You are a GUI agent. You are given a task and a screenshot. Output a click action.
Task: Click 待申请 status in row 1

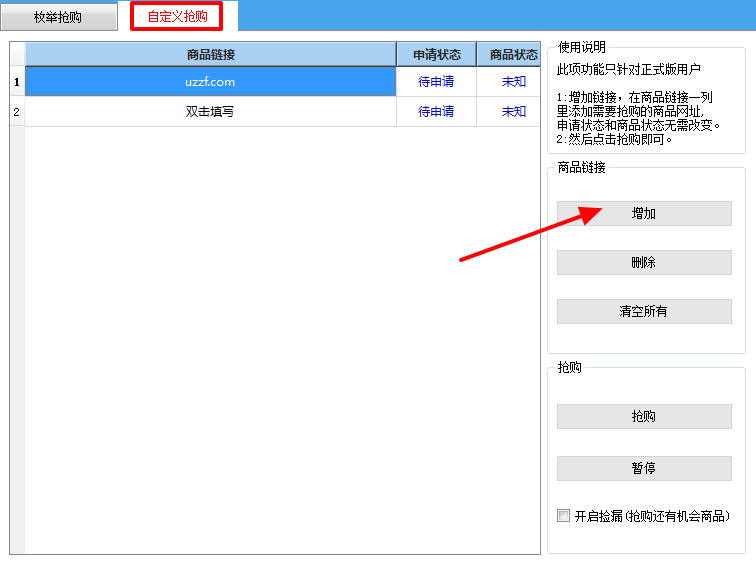click(x=436, y=81)
